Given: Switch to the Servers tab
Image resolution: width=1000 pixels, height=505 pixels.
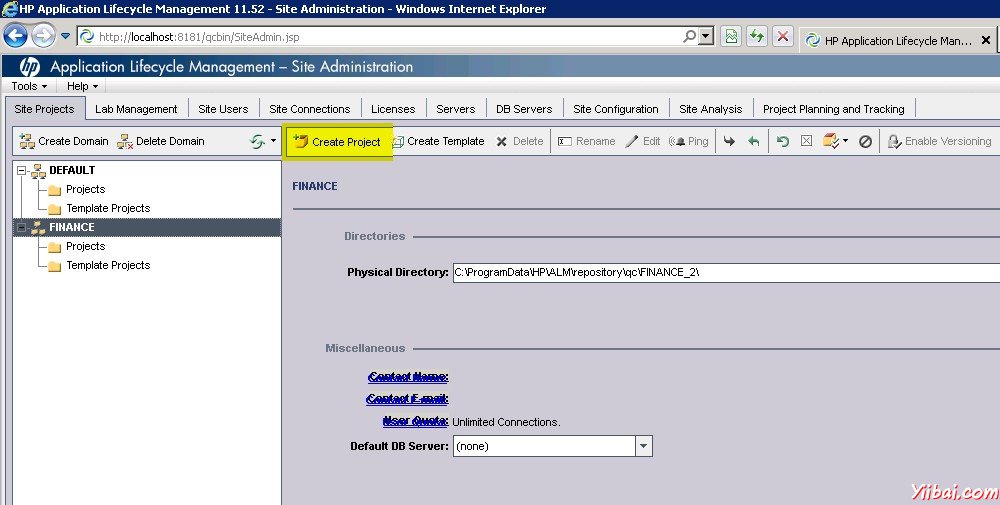Looking at the screenshot, I should tap(455, 109).
